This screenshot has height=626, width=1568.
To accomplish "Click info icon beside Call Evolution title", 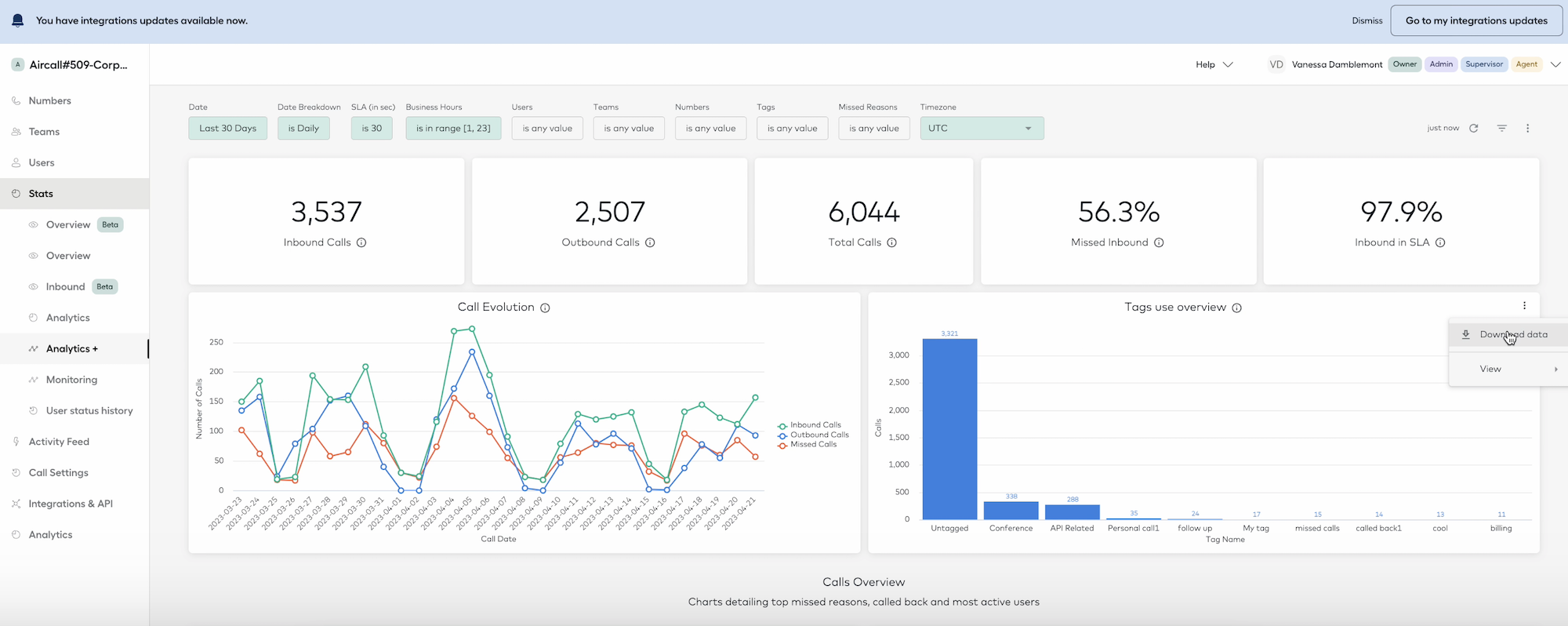I will coord(545,308).
